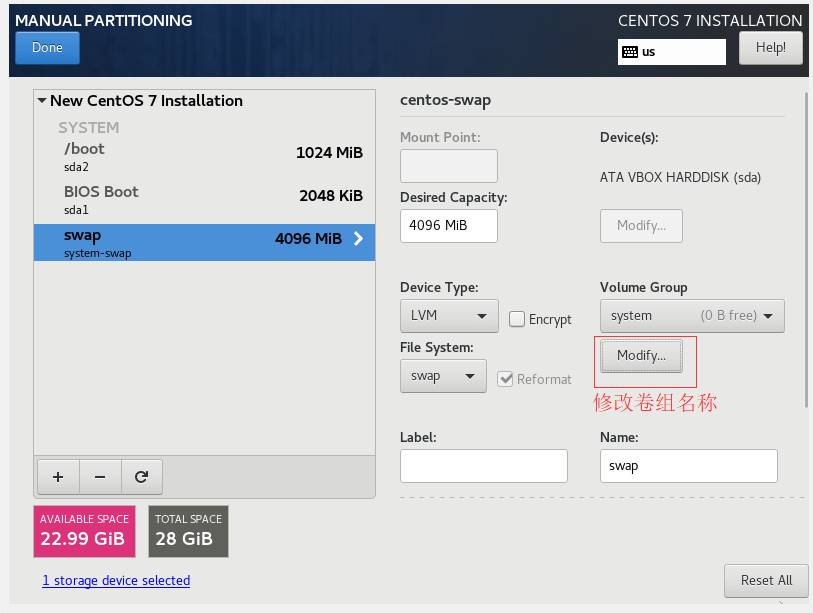813x613 pixels.
Task: Click the ATA VBOX HARDDISK (sda) text
Action: 680,177
